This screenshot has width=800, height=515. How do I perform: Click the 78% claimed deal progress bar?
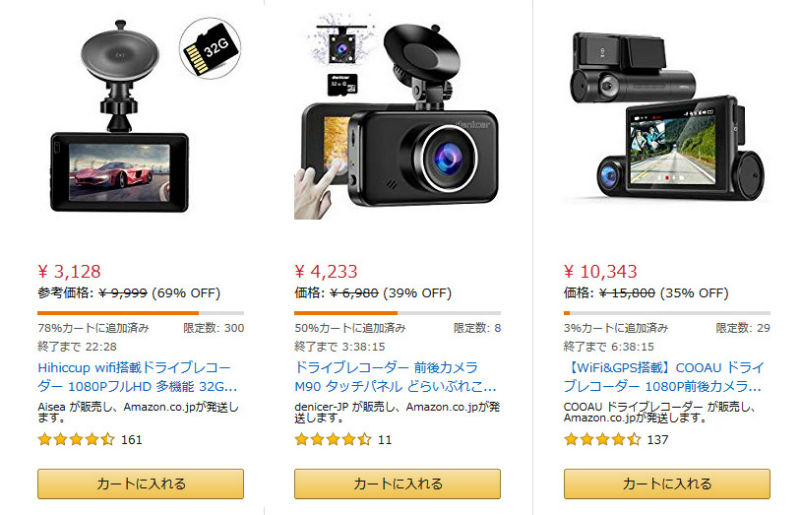[140, 313]
